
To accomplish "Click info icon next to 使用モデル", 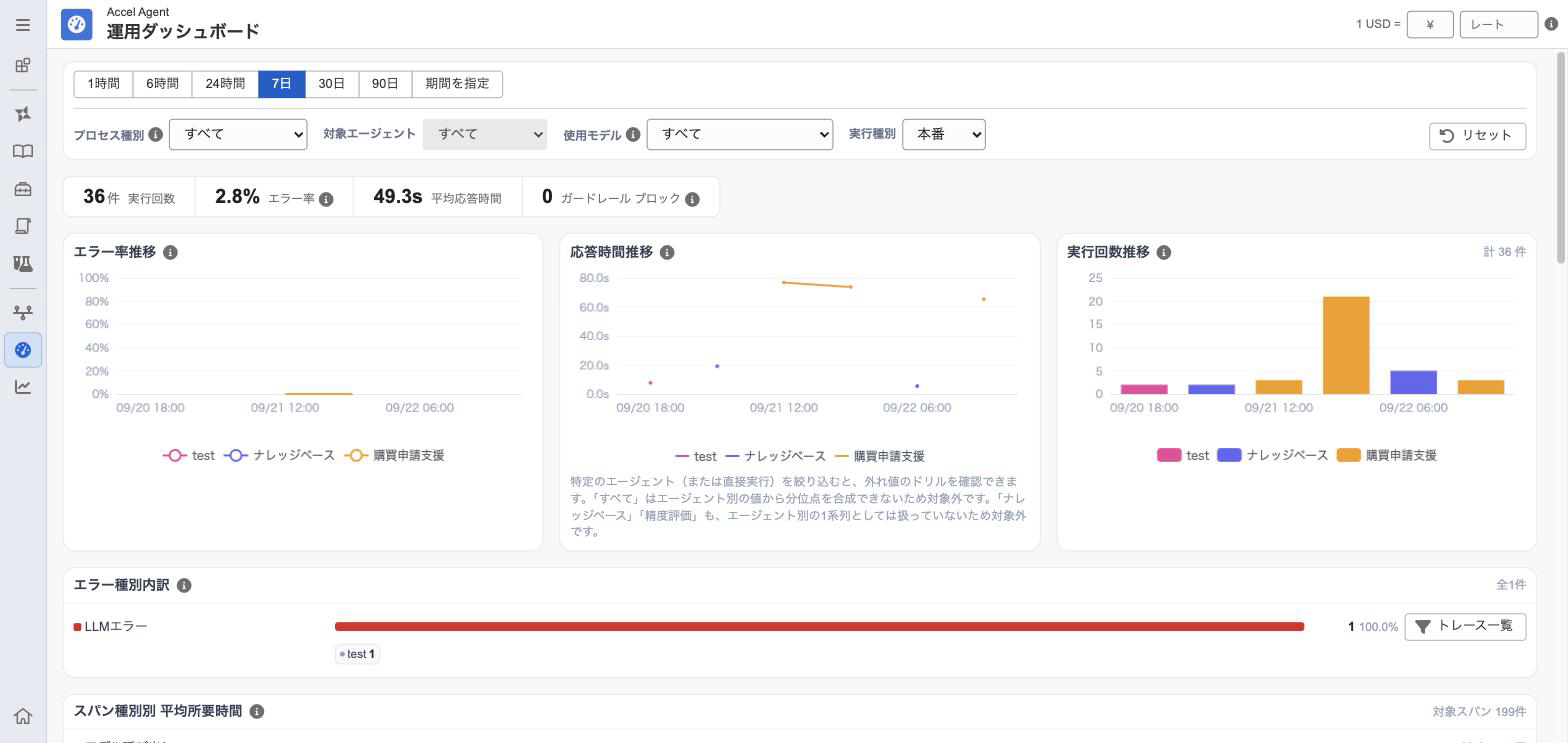I will click(633, 134).
